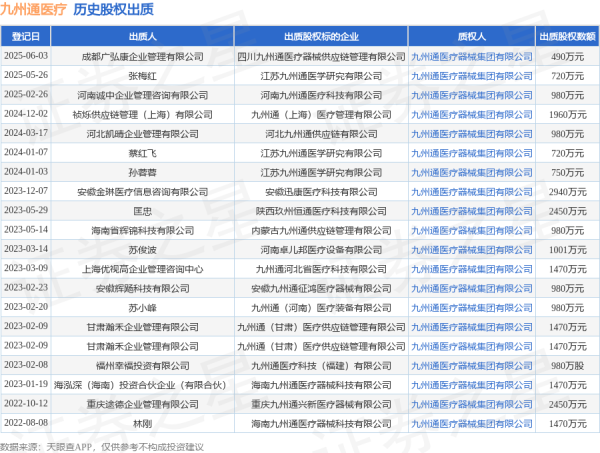Click pledgee link in the 2025-06-03 row

coord(471,56)
